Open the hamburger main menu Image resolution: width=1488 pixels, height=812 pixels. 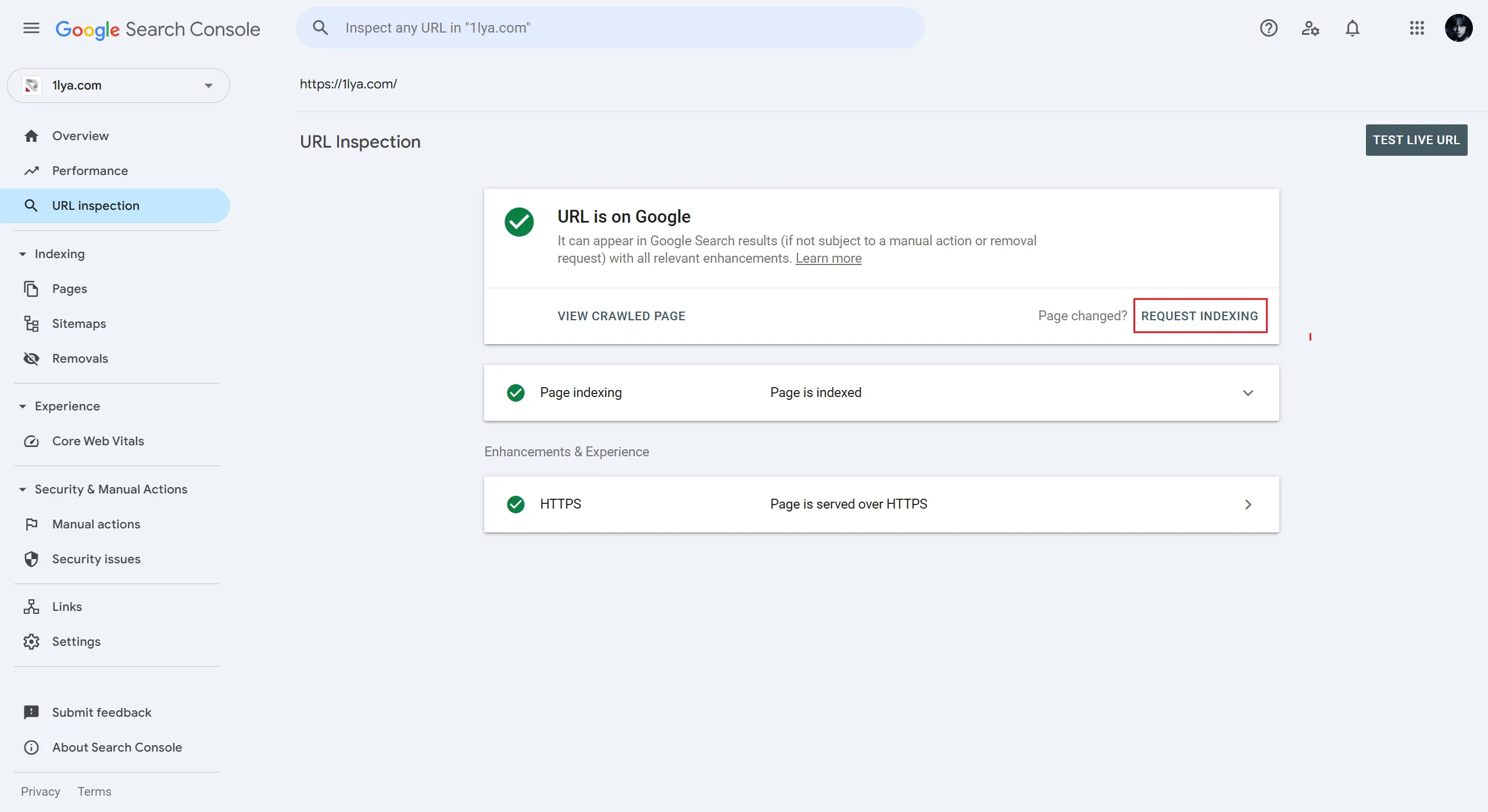(x=31, y=28)
